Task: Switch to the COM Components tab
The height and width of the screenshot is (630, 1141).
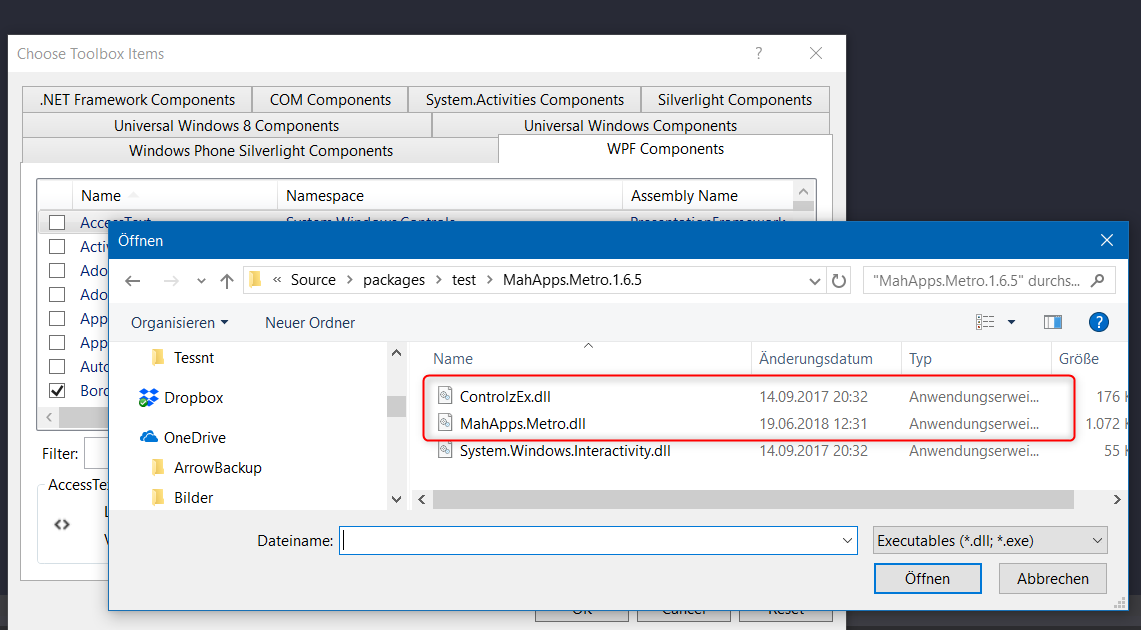Action: click(329, 99)
